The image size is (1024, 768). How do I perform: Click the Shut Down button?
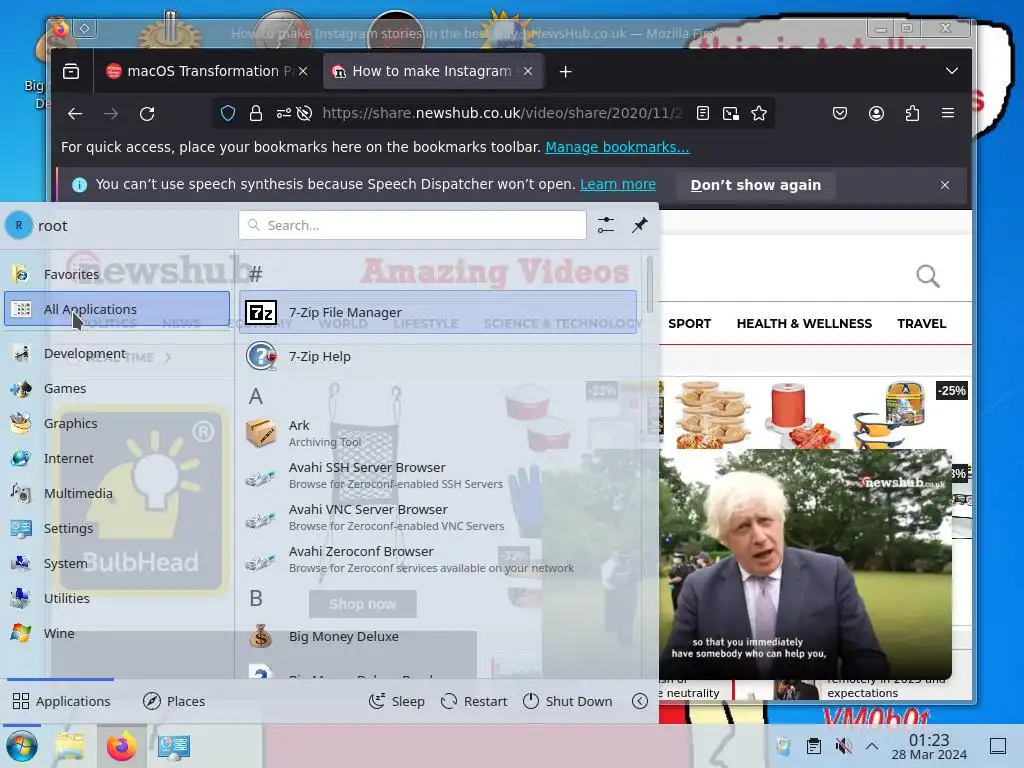(x=568, y=701)
